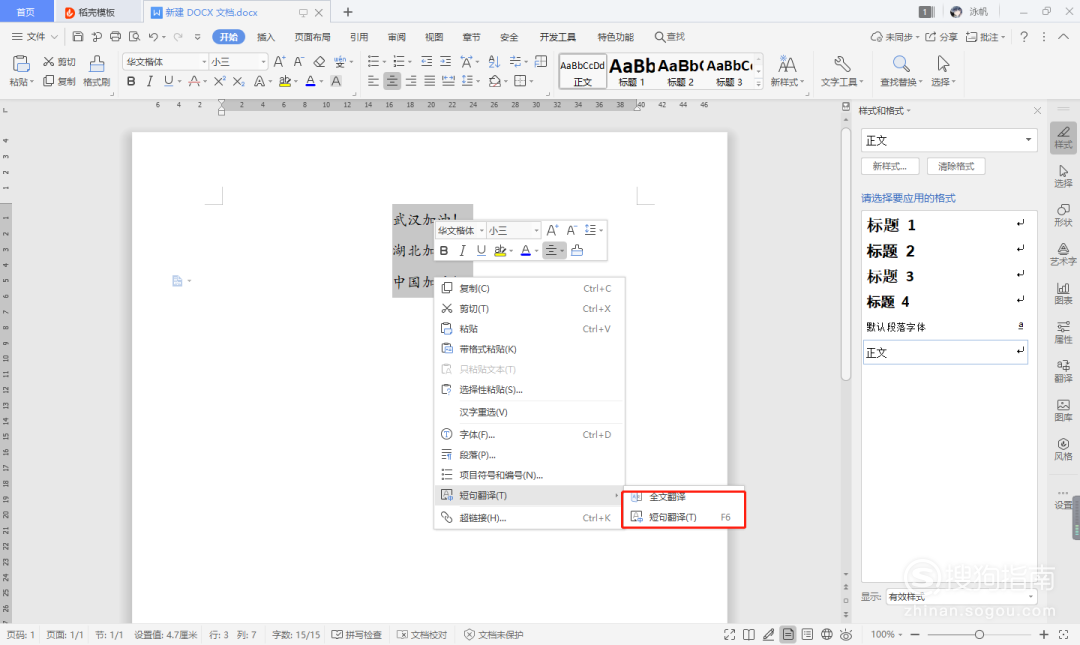
Task: Toggle center alignment in the ribbon
Action: click(x=392, y=81)
